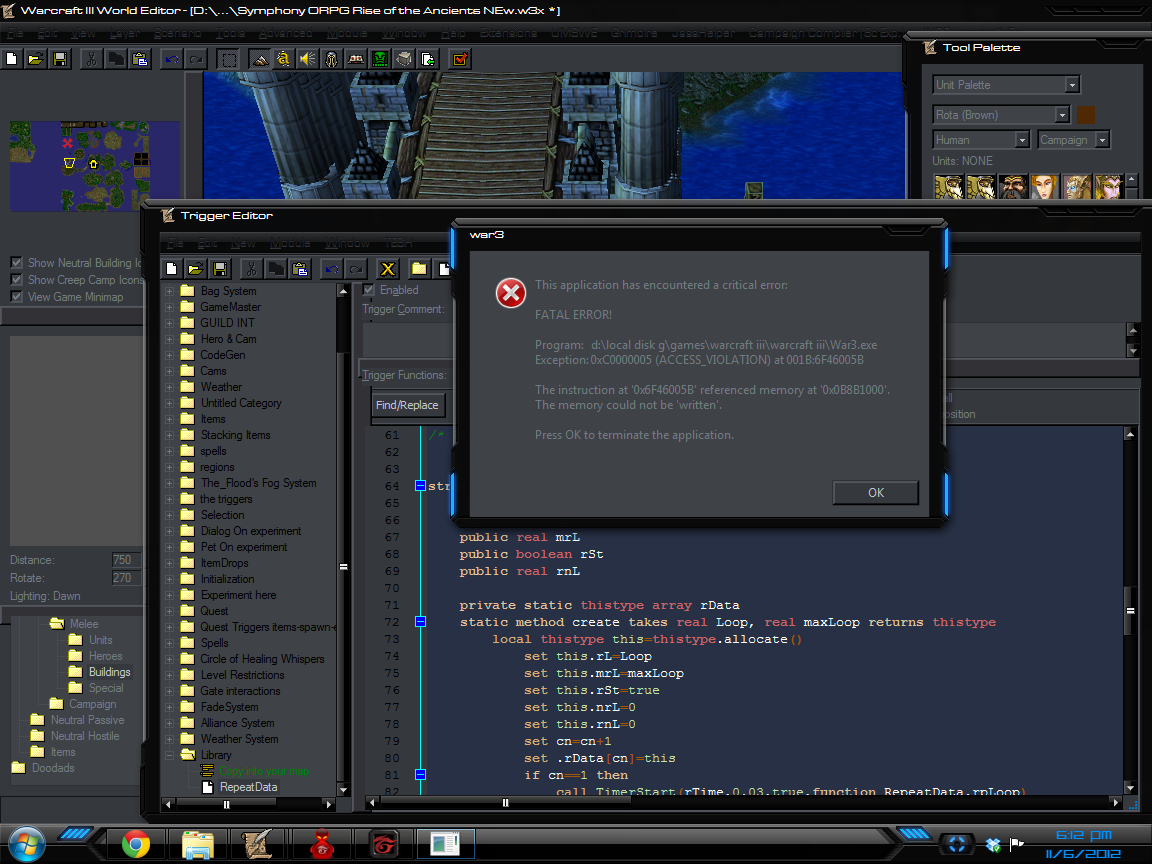Click Undo icon in Trigger Editor toolbar
Image resolution: width=1152 pixels, height=864 pixels.
[x=332, y=269]
